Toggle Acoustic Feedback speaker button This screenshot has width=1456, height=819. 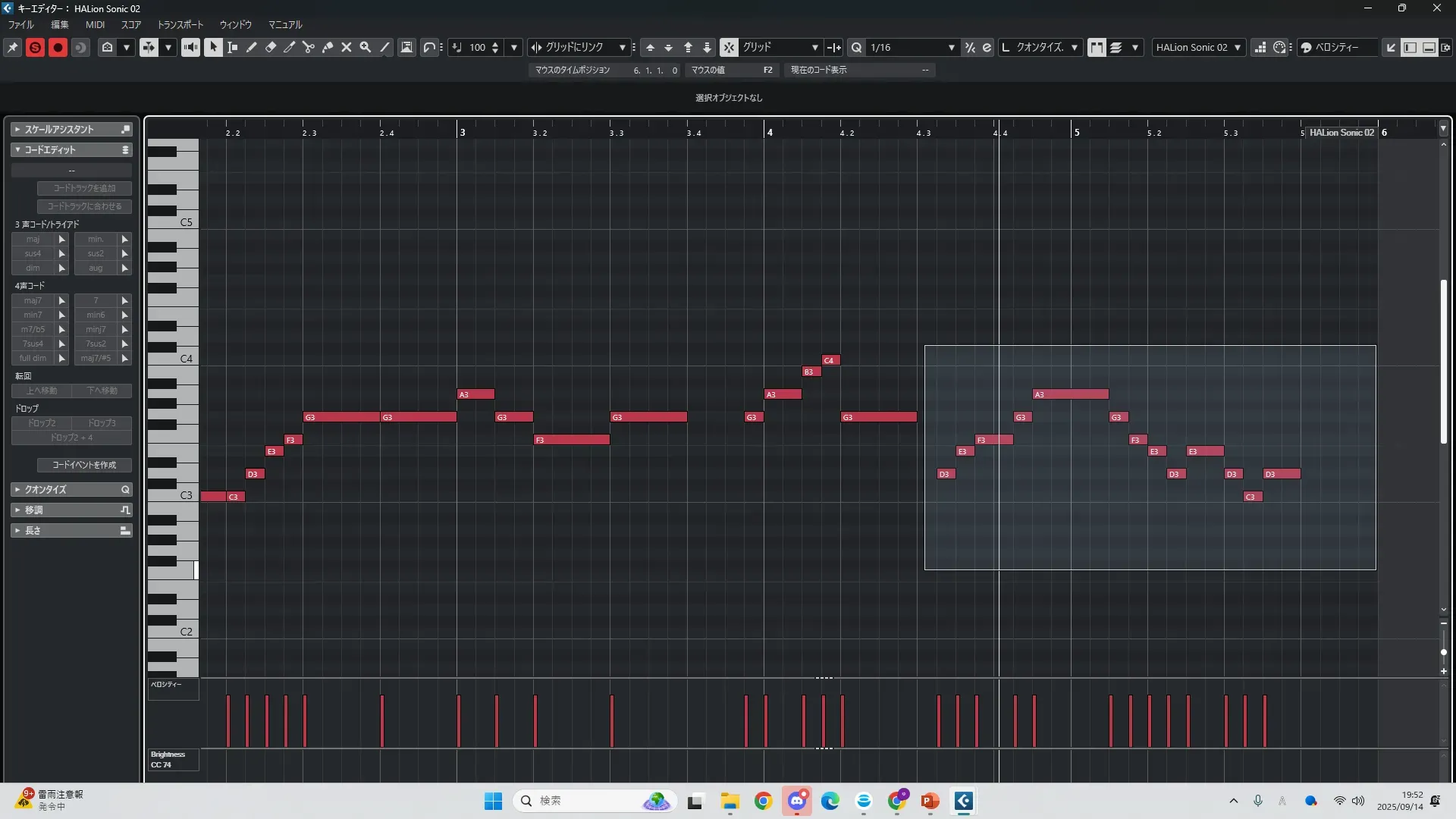pos(190,47)
